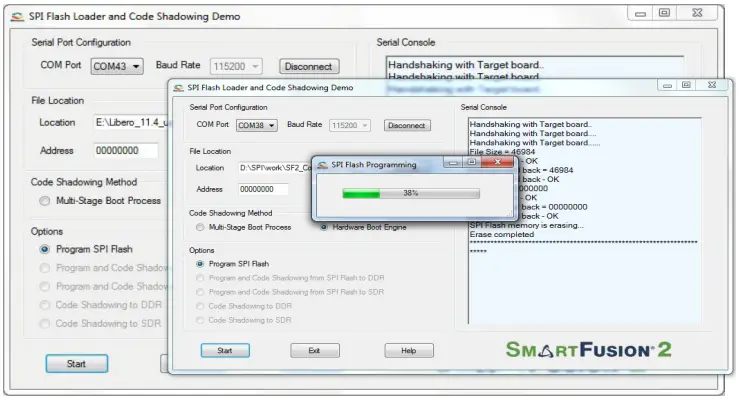The height and width of the screenshot is (398, 741).
Task: Click 'SPI Flash memory is erasing...' console line
Action: pos(526,225)
